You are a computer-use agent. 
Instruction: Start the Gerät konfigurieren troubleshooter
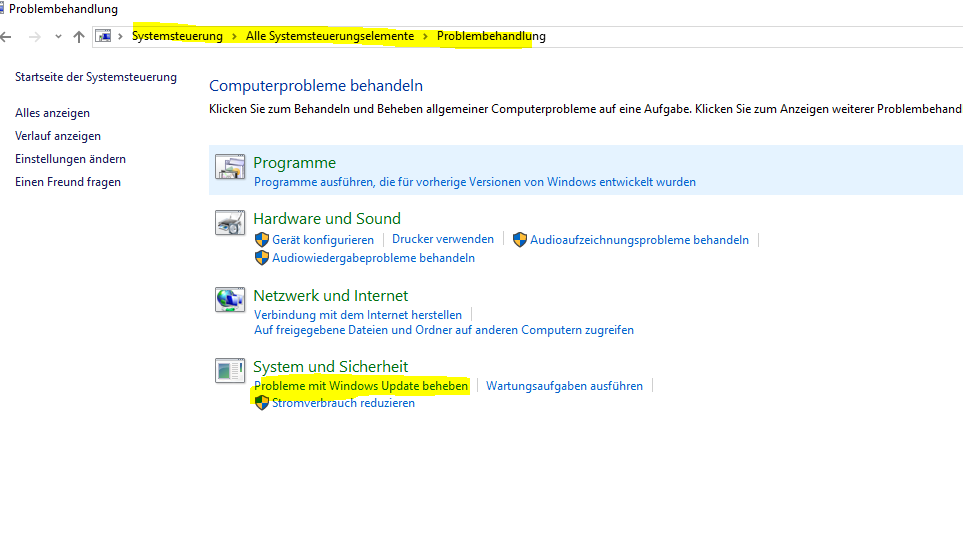pyautogui.click(x=323, y=240)
